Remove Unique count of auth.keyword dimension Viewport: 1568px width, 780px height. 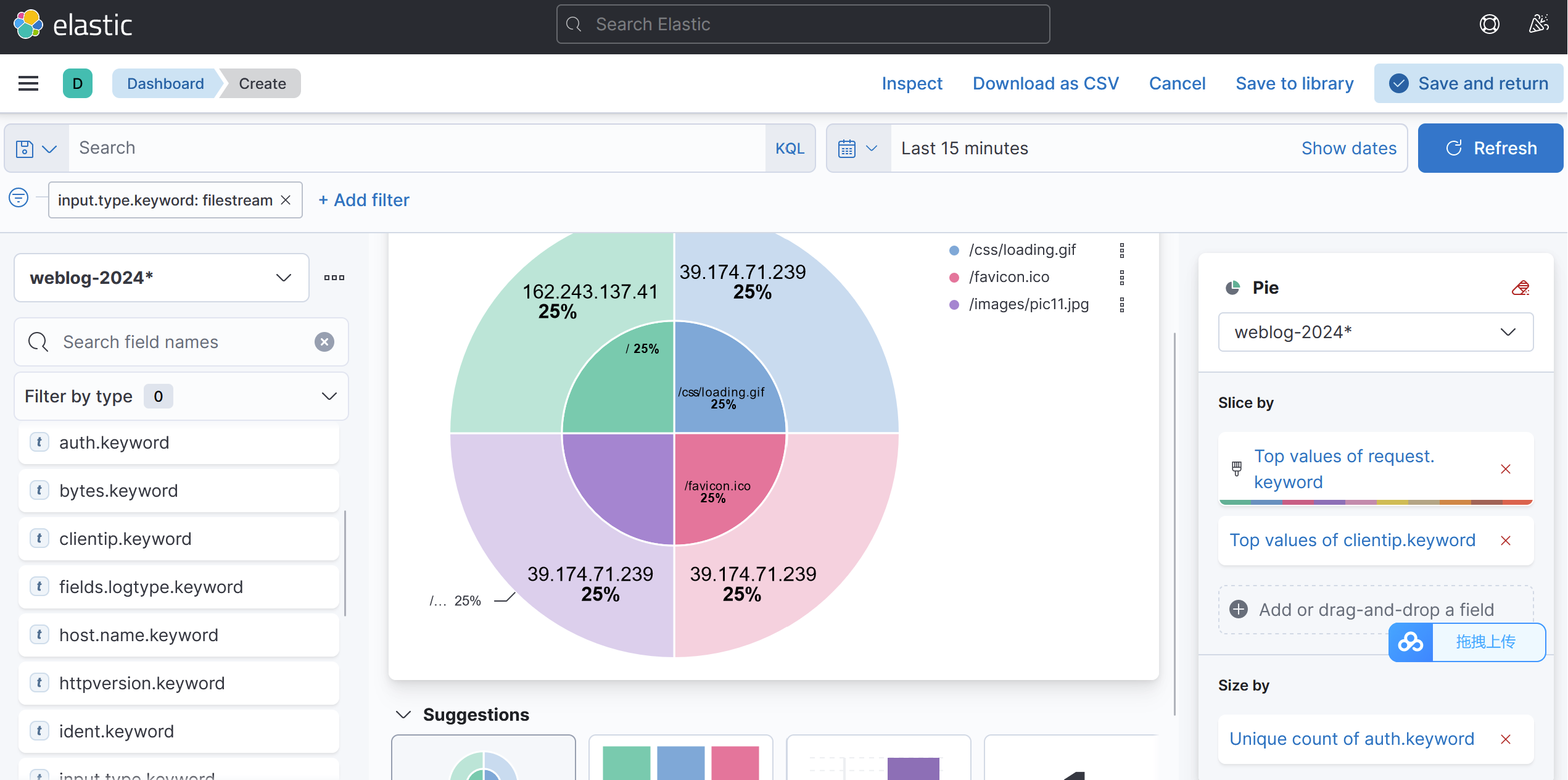[x=1505, y=739]
